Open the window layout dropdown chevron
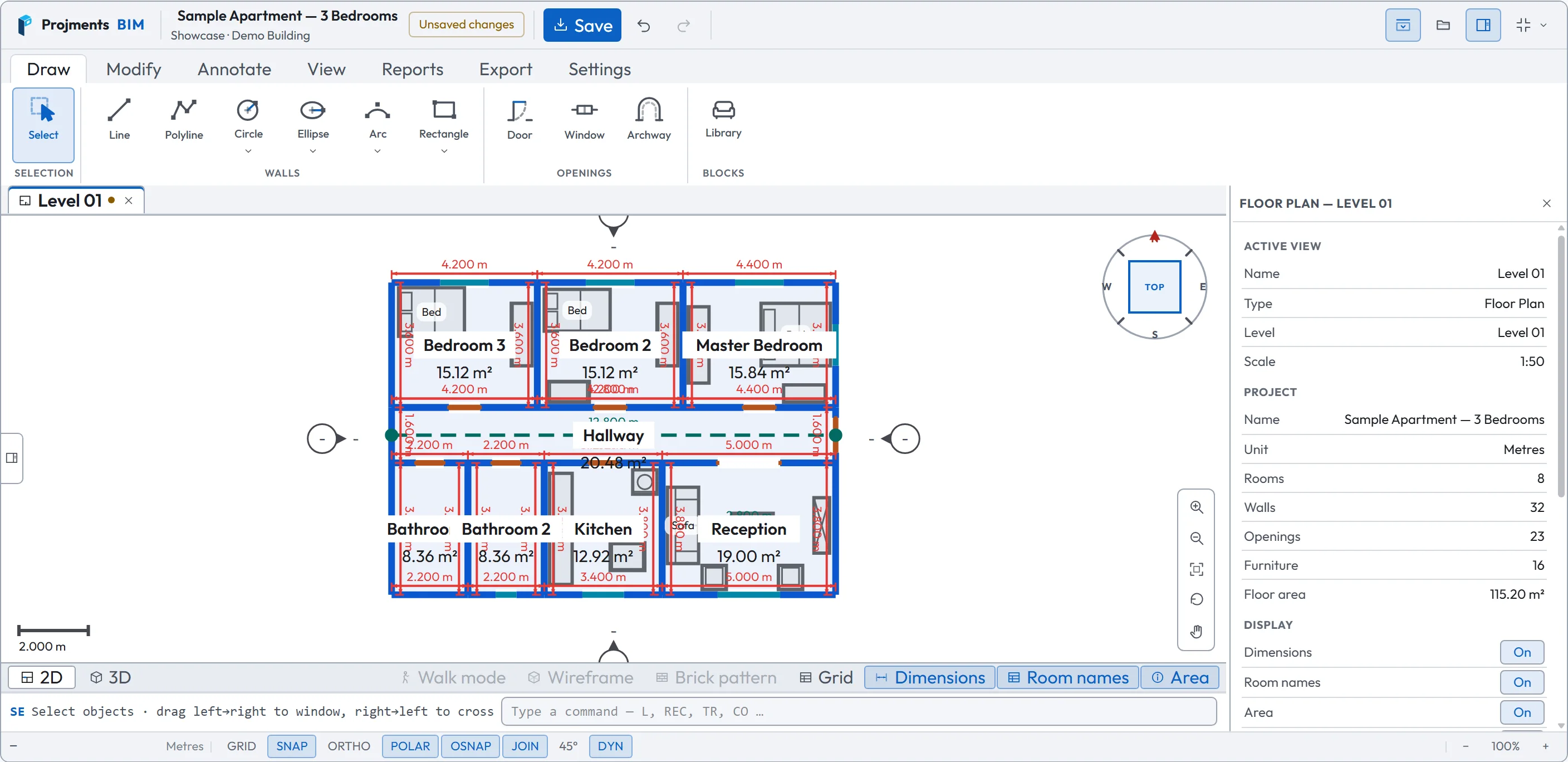Viewport: 1568px width, 762px height. (1543, 25)
